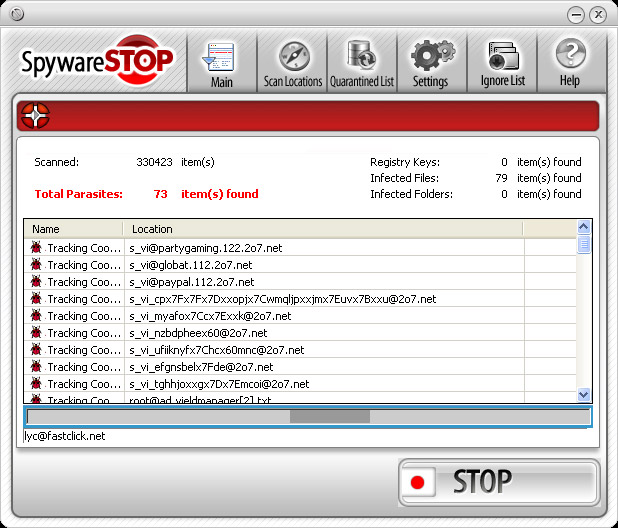Viewport: 618px width, 528px height.
Task: Open the Help tab
Action: point(570,64)
